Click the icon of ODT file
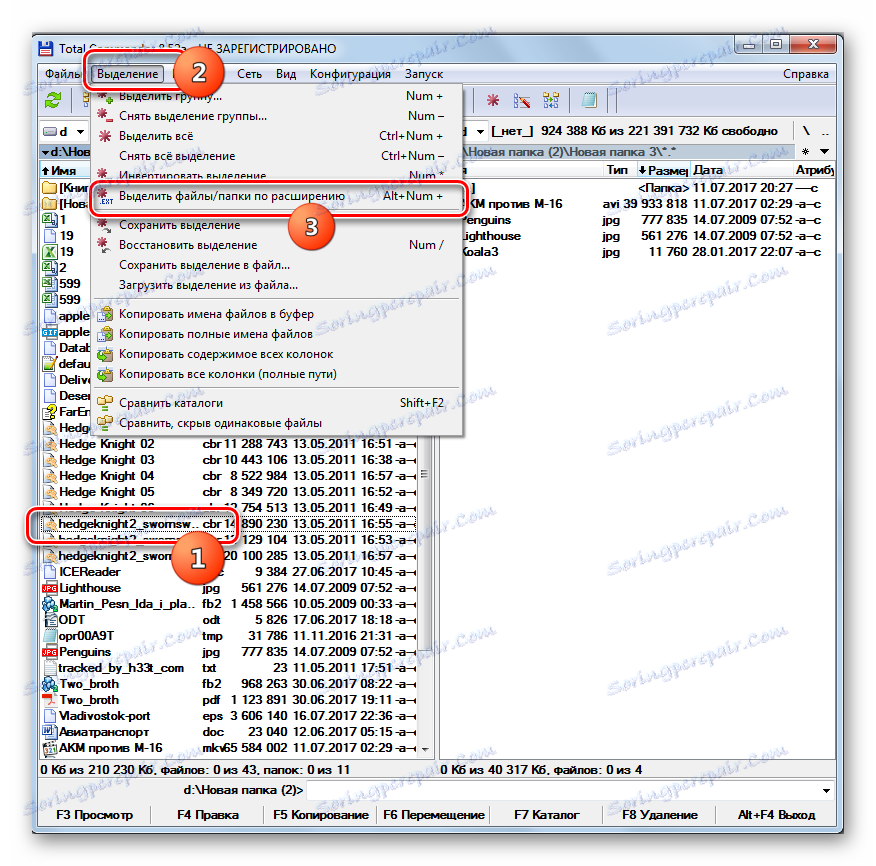 (50, 620)
